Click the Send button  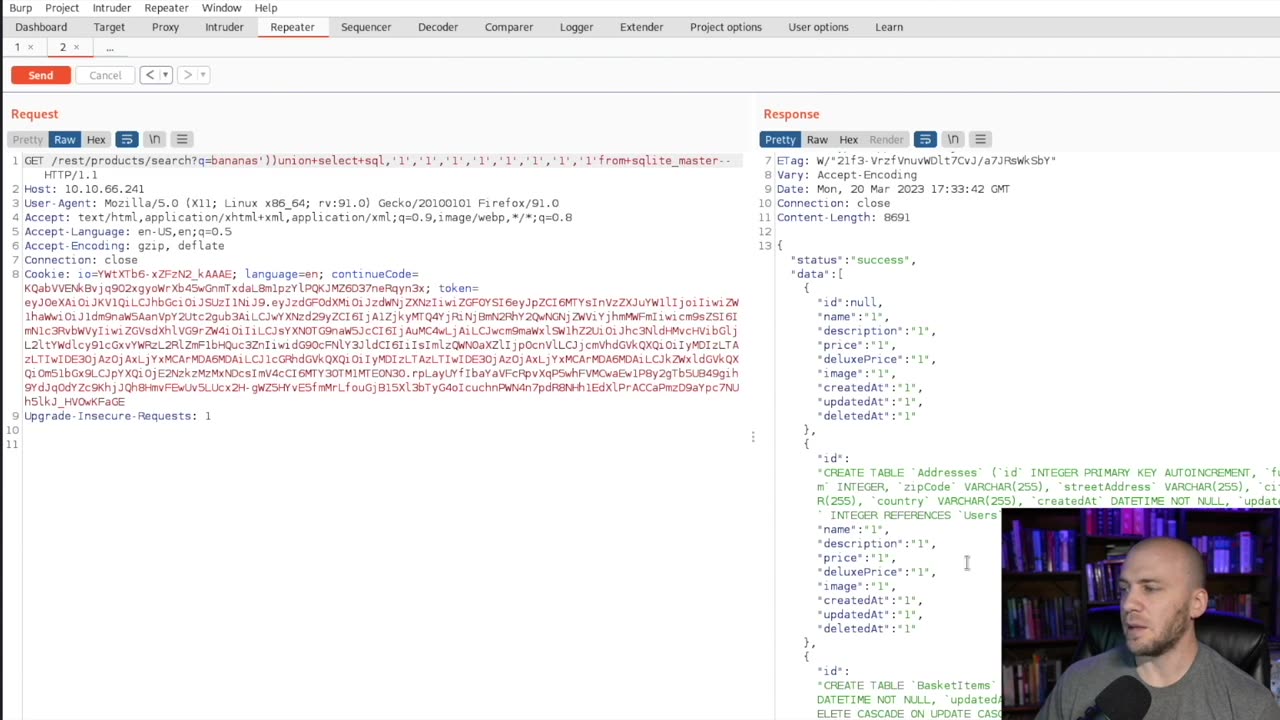(x=41, y=75)
